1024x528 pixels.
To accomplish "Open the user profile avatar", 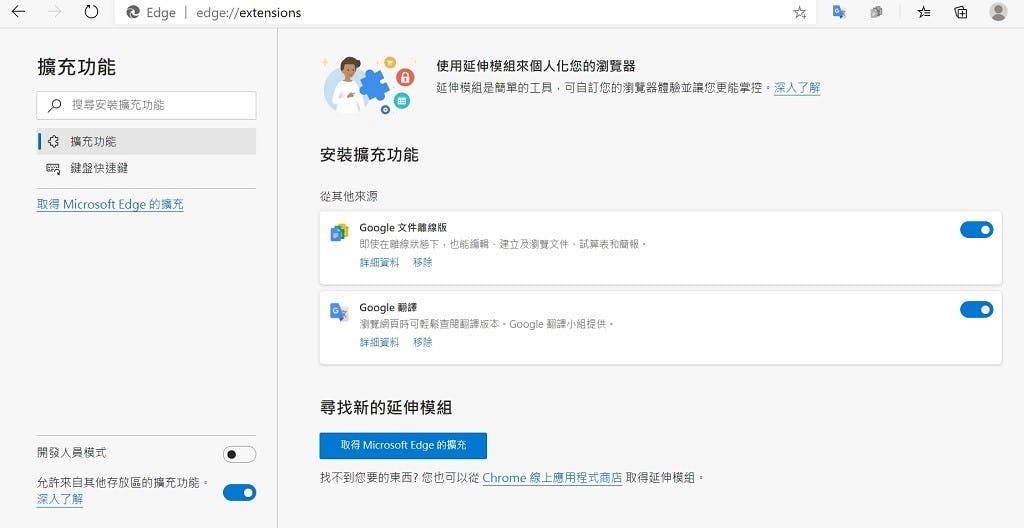I will [998, 12].
